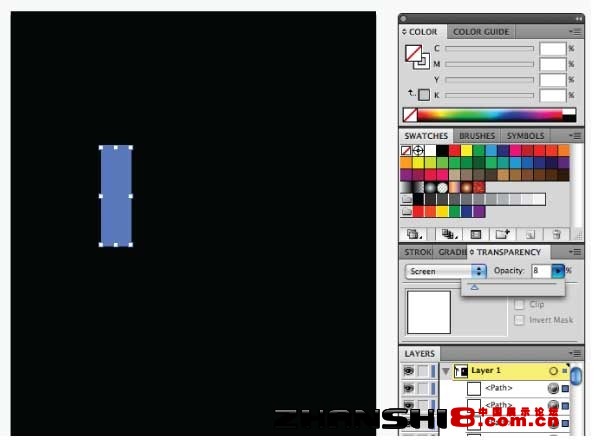Open the Symbols tab
The height and width of the screenshot is (448, 599).
525,136
